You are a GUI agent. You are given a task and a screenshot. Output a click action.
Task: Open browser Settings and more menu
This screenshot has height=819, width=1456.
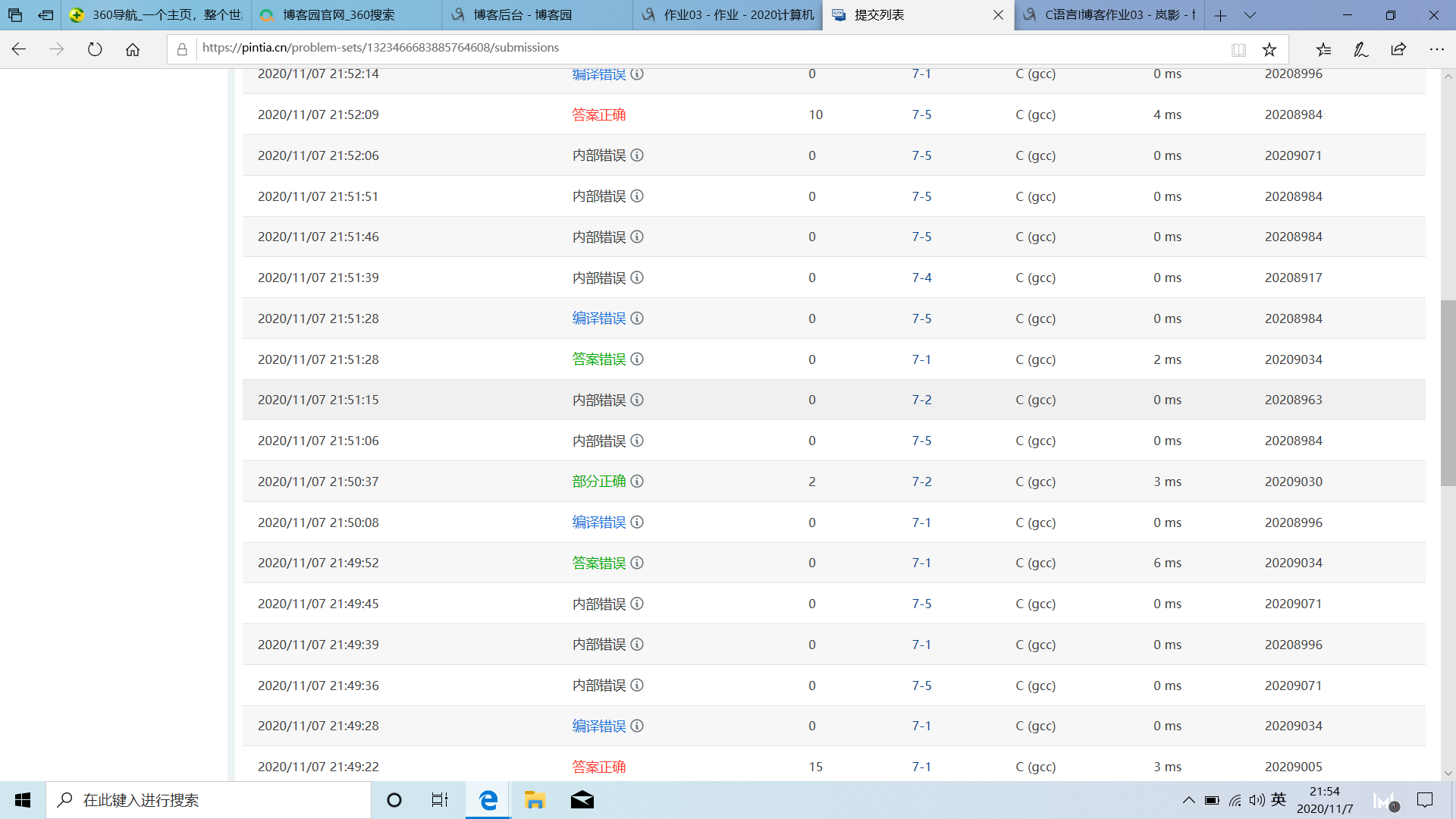point(1436,49)
